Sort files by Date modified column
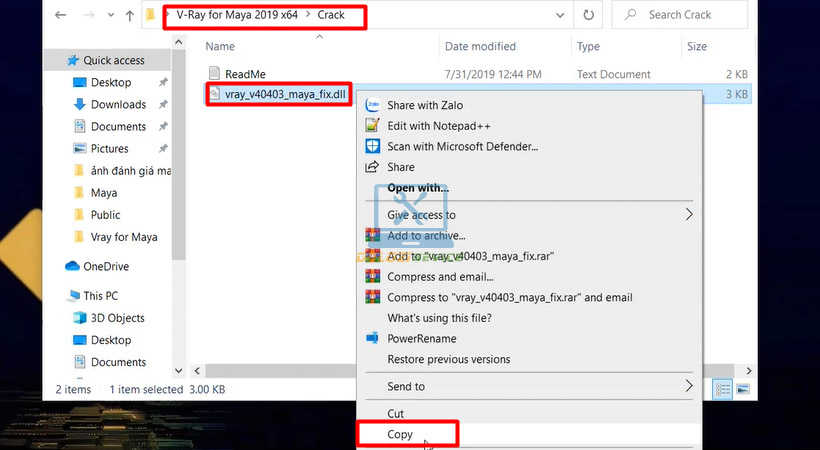This screenshot has height=450, width=820. pyautogui.click(x=480, y=46)
